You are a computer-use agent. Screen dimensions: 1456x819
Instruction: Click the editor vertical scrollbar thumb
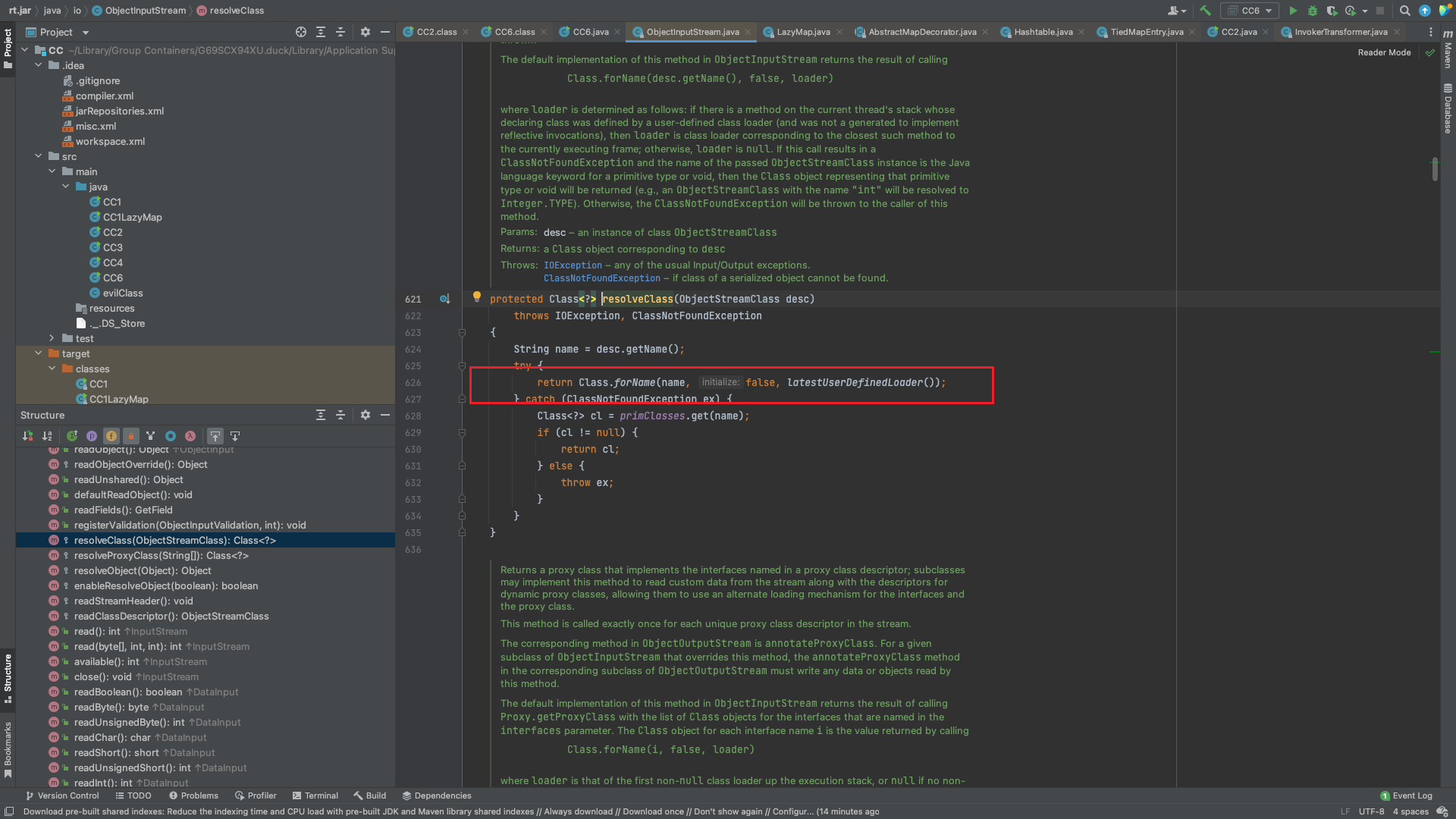pos(1435,168)
